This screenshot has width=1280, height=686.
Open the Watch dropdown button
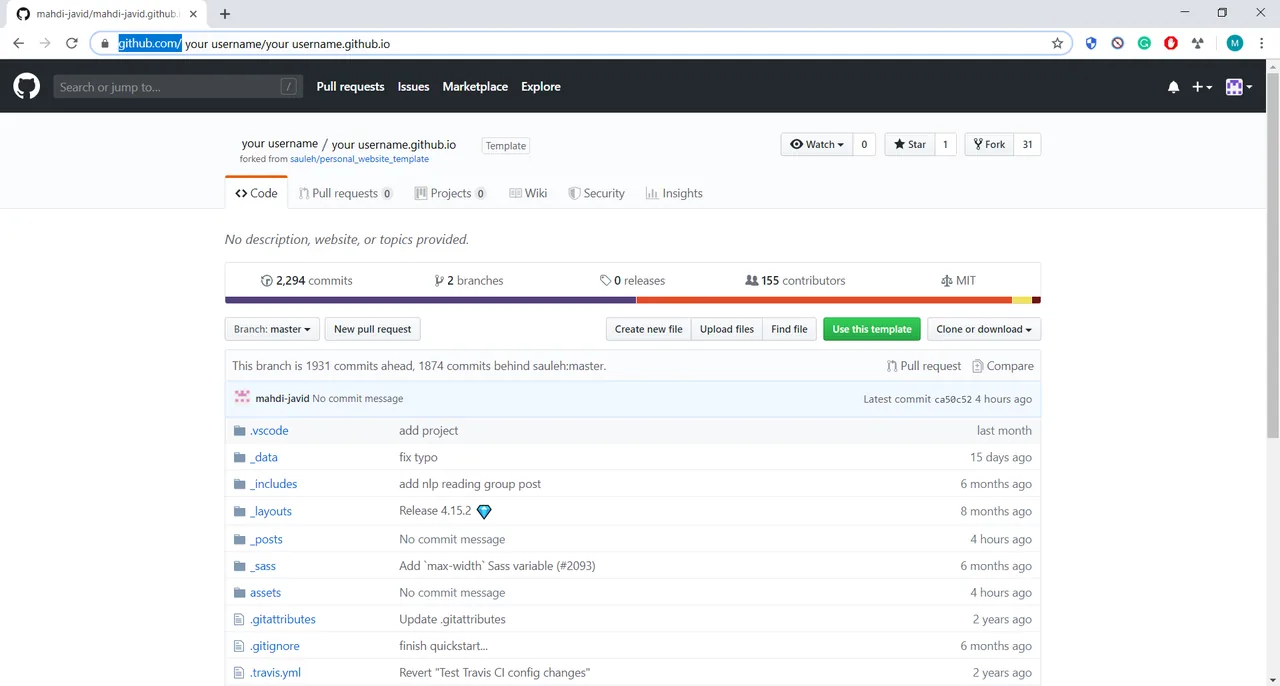pyautogui.click(x=816, y=144)
